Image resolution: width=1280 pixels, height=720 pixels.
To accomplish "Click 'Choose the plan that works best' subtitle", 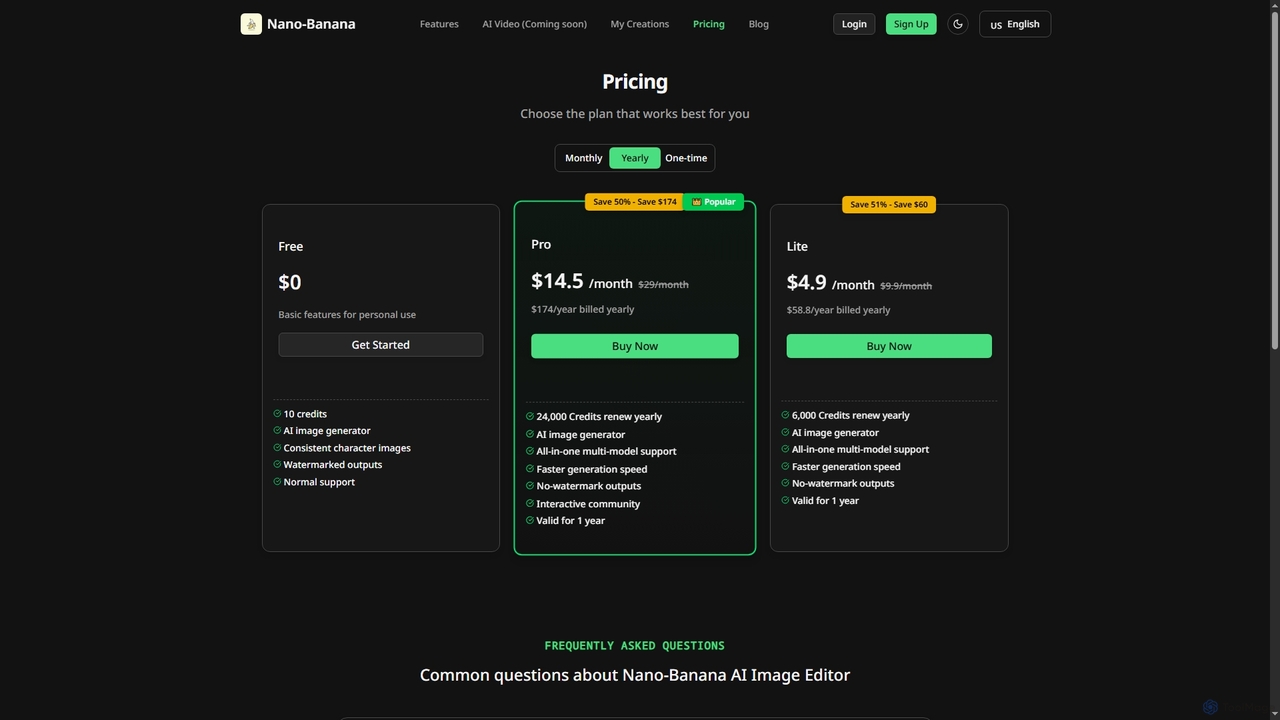I will 635,114.
